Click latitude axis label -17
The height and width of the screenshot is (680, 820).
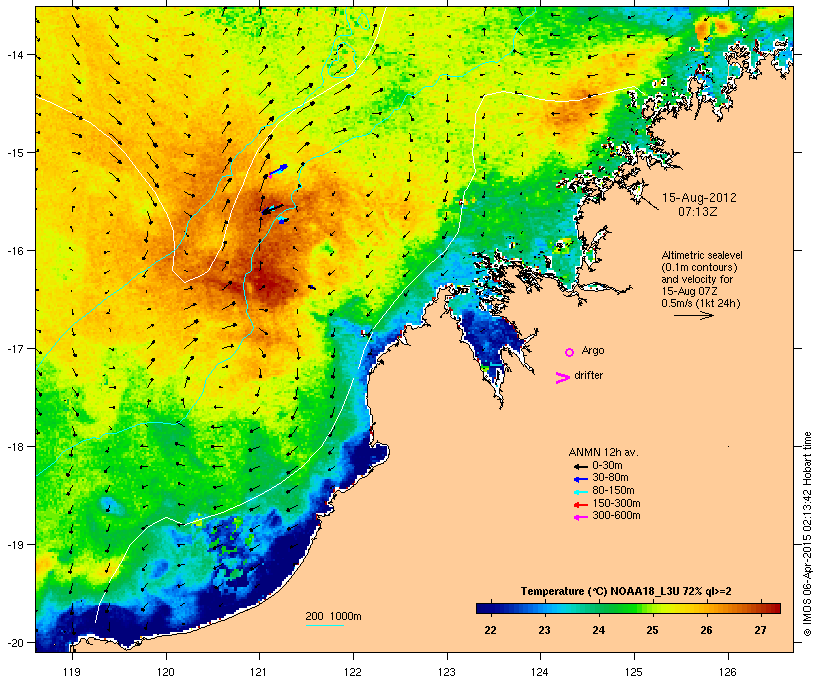tap(14, 348)
